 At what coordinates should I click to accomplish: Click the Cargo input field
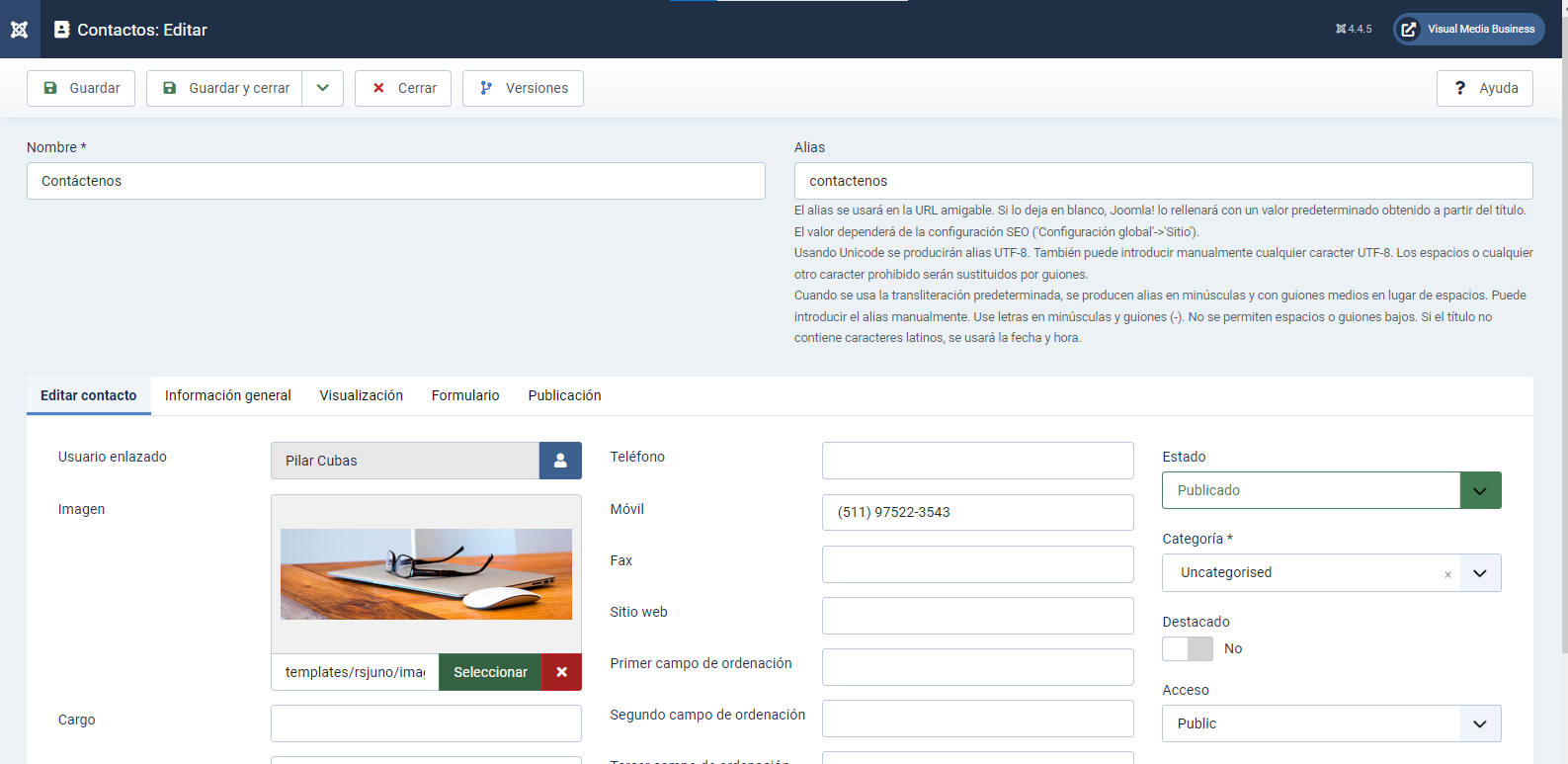click(x=426, y=723)
